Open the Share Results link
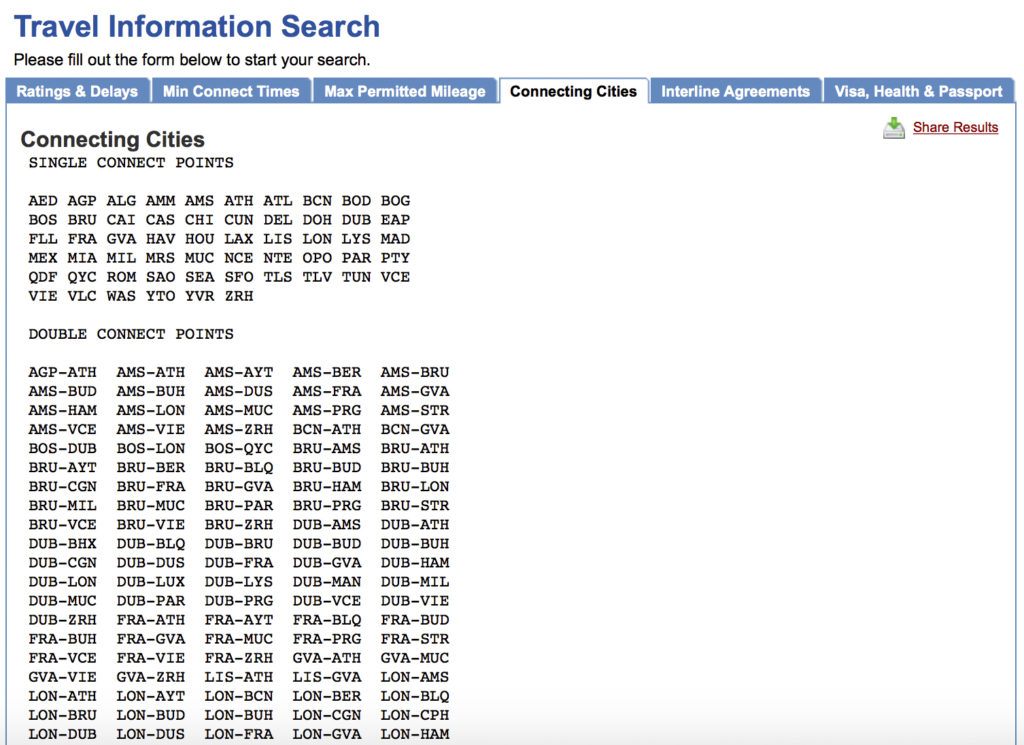The image size is (1024, 745). pos(955,127)
